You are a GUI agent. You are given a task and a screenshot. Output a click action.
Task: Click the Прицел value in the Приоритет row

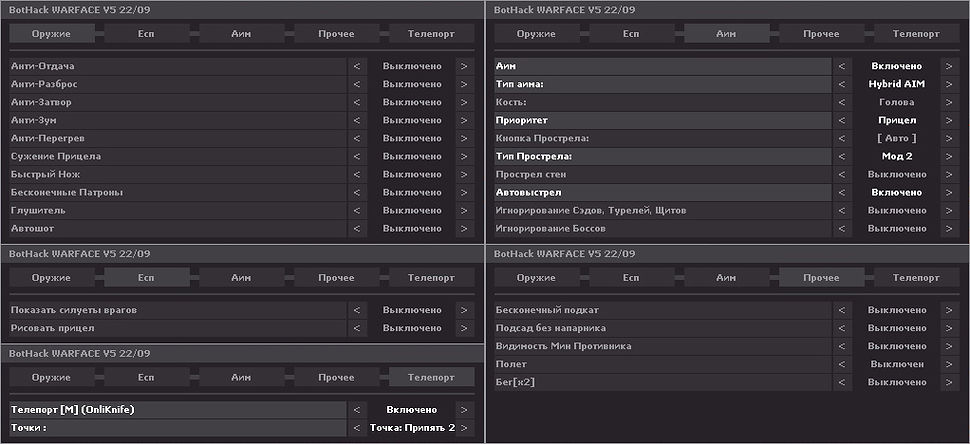896,120
